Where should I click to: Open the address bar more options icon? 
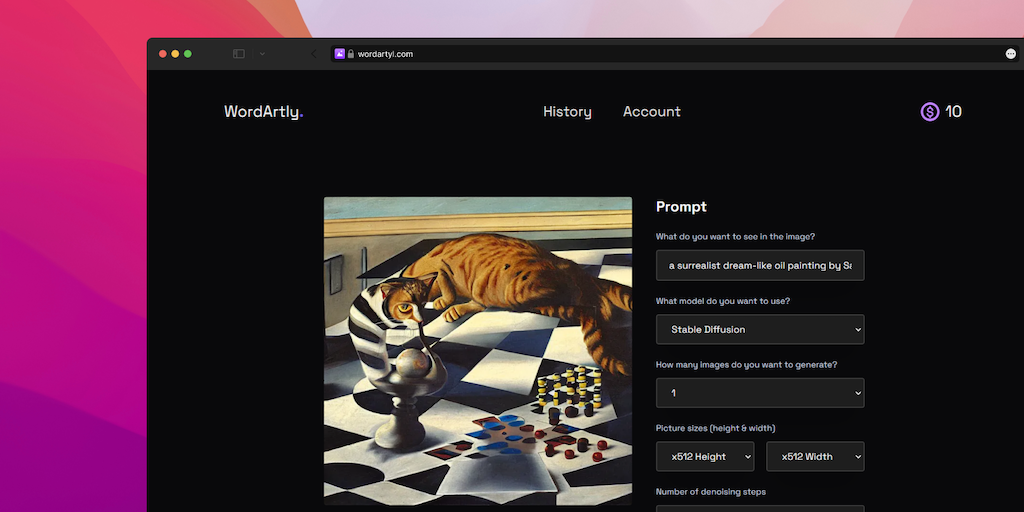click(1010, 54)
